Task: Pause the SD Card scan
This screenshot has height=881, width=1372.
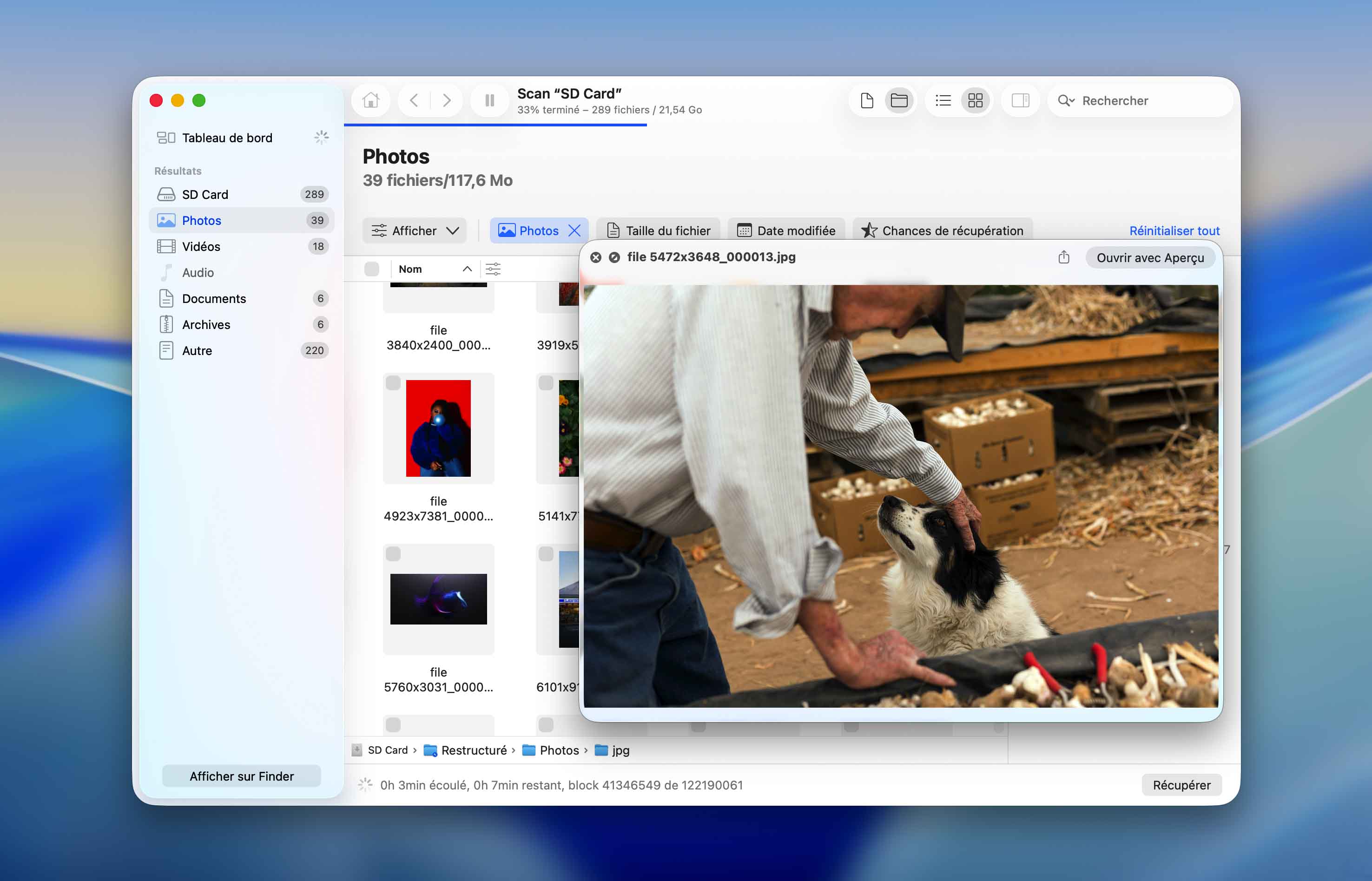Action: [x=490, y=101]
